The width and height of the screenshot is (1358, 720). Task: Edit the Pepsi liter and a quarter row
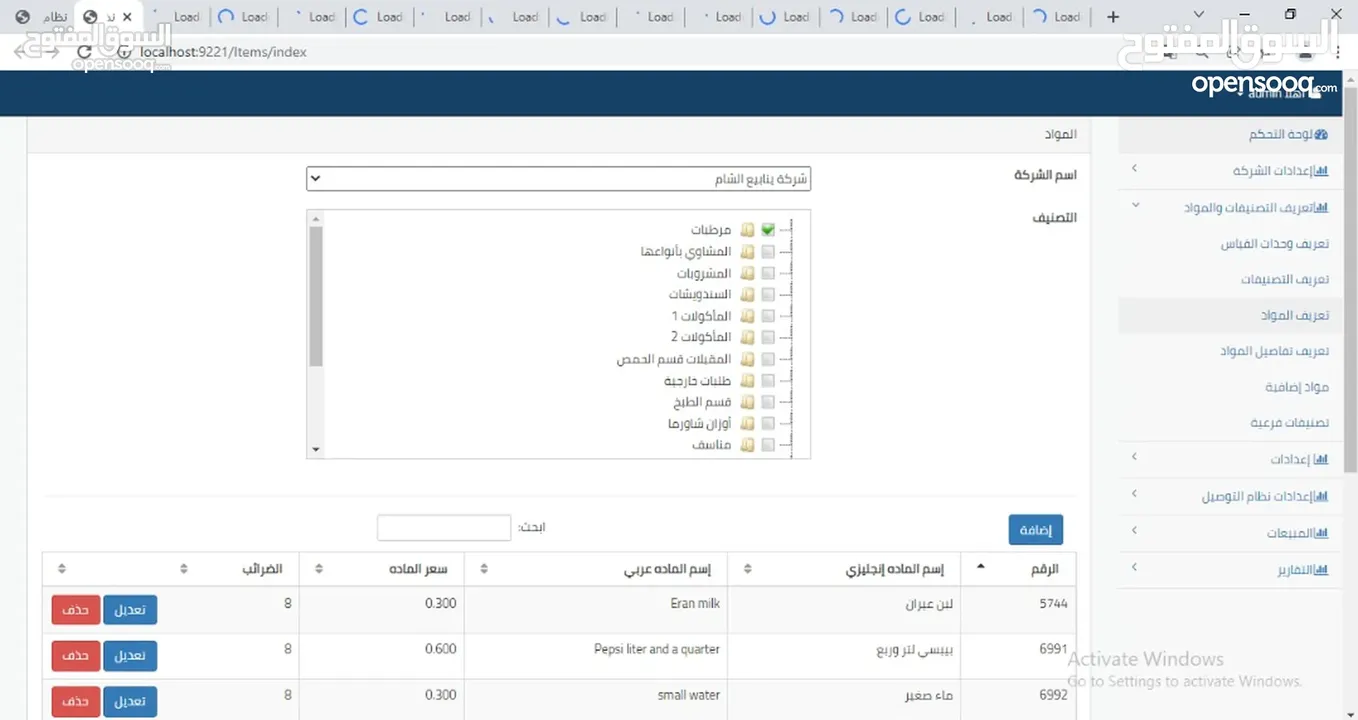point(130,656)
